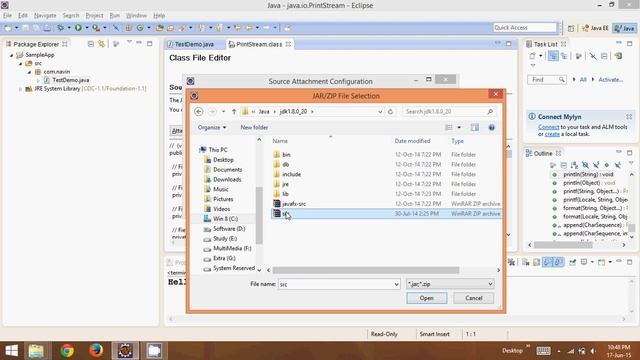Click the search magnifier in dialog search box
This screenshot has height=360, width=640.
pyautogui.click(x=490, y=111)
